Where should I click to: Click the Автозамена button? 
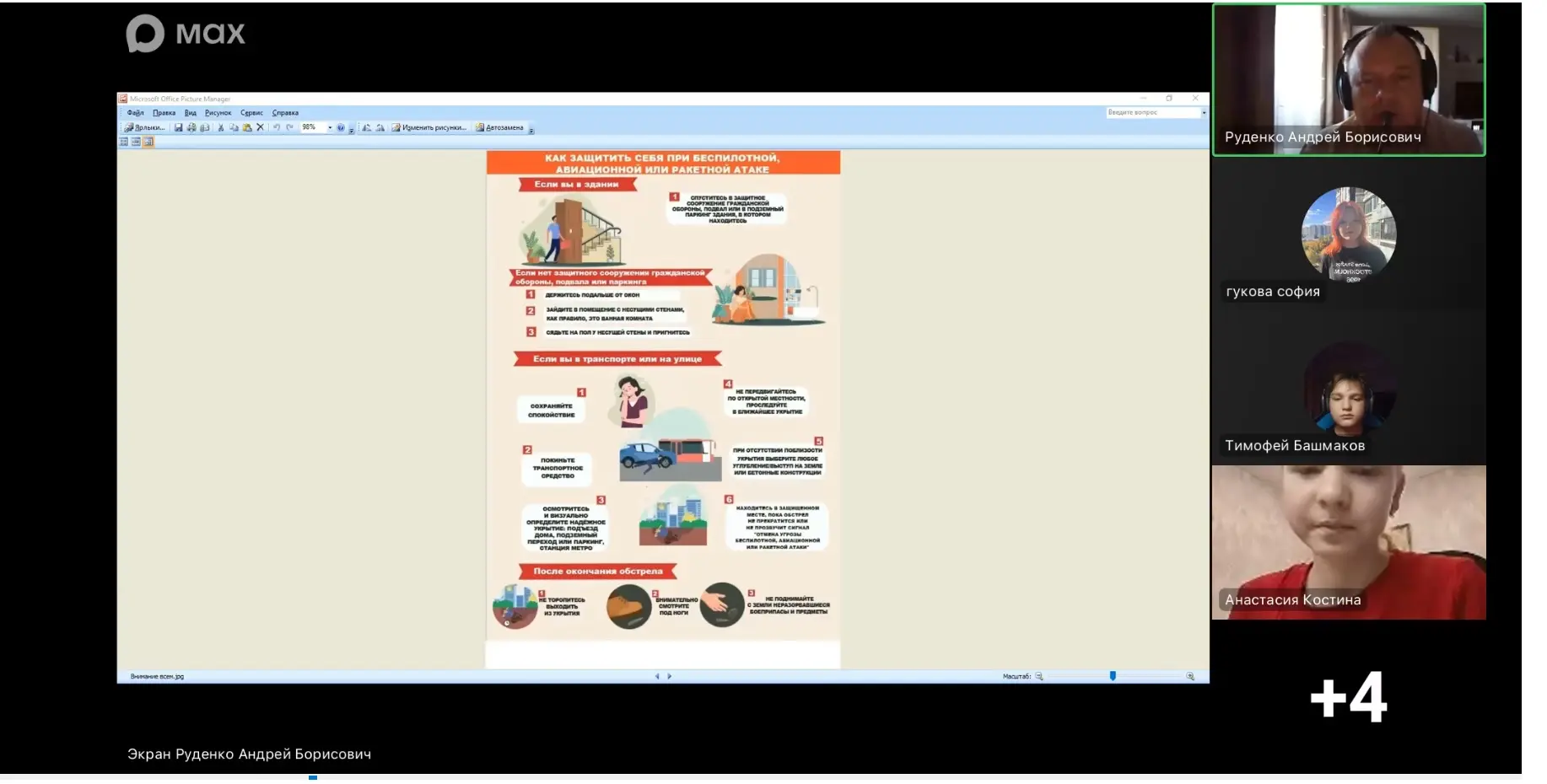coord(499,127)
